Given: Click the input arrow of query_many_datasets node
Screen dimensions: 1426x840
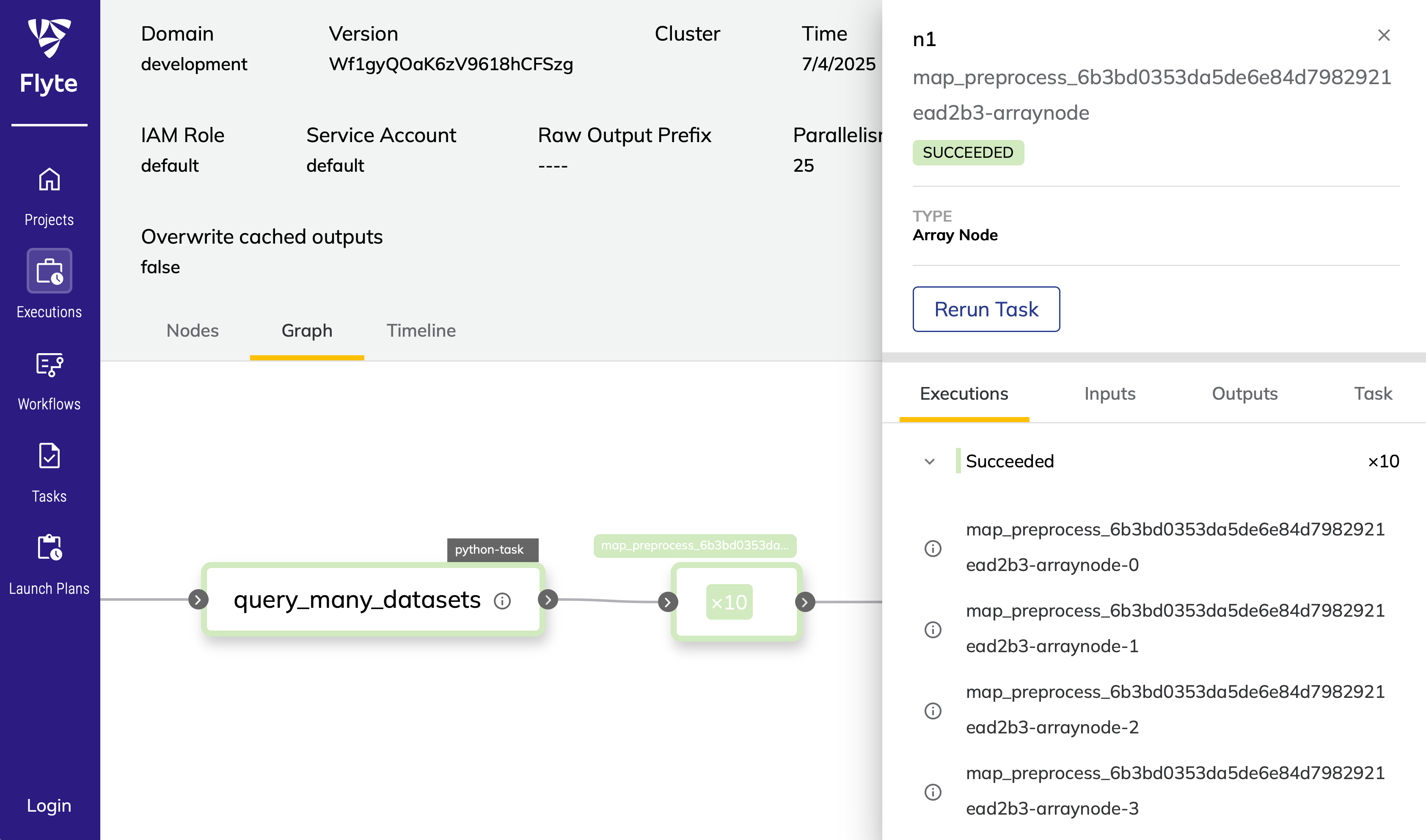Looking at the screenshot, I should click(198, 599).
